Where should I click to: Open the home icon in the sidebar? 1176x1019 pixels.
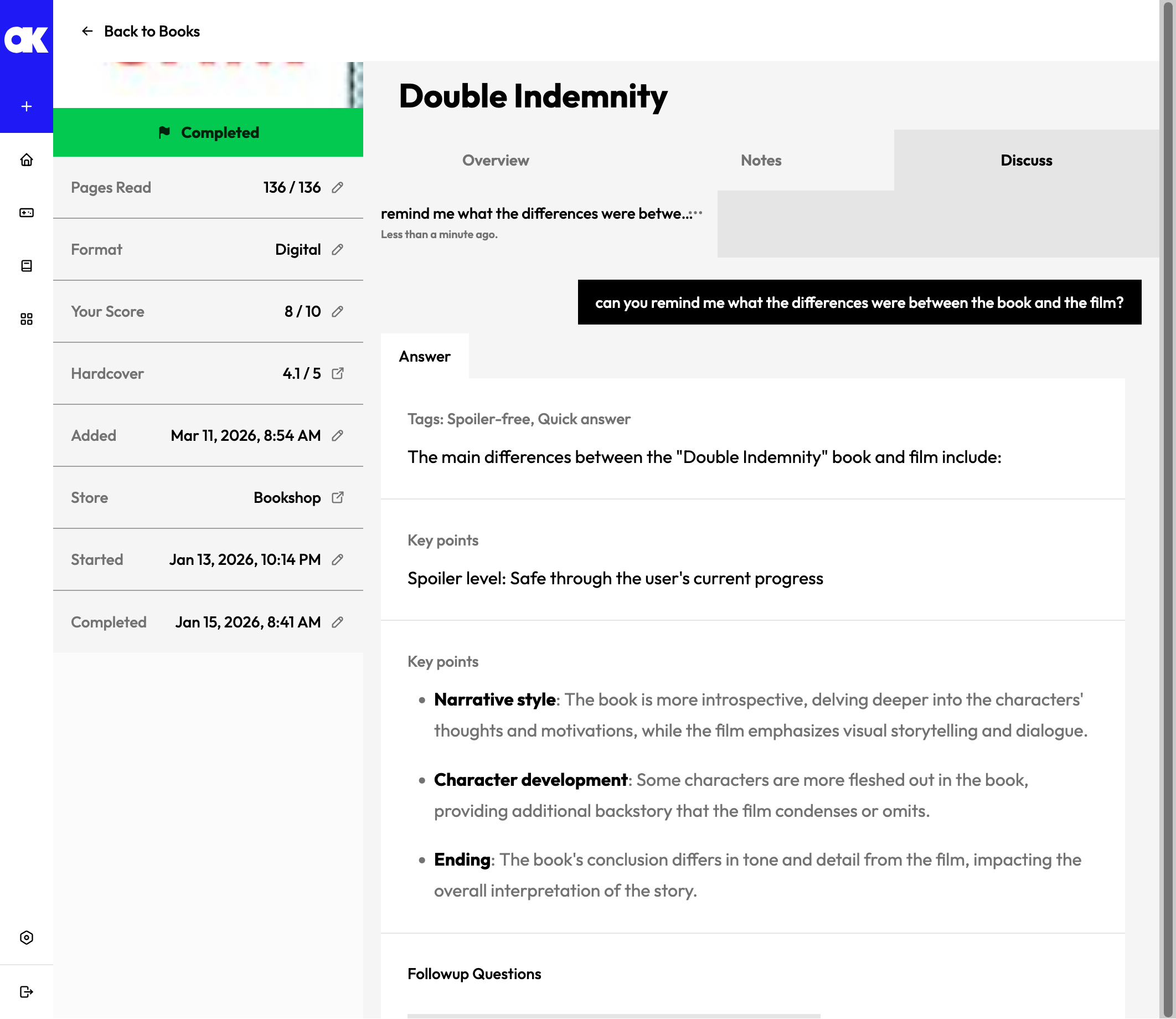click(26, 160)
